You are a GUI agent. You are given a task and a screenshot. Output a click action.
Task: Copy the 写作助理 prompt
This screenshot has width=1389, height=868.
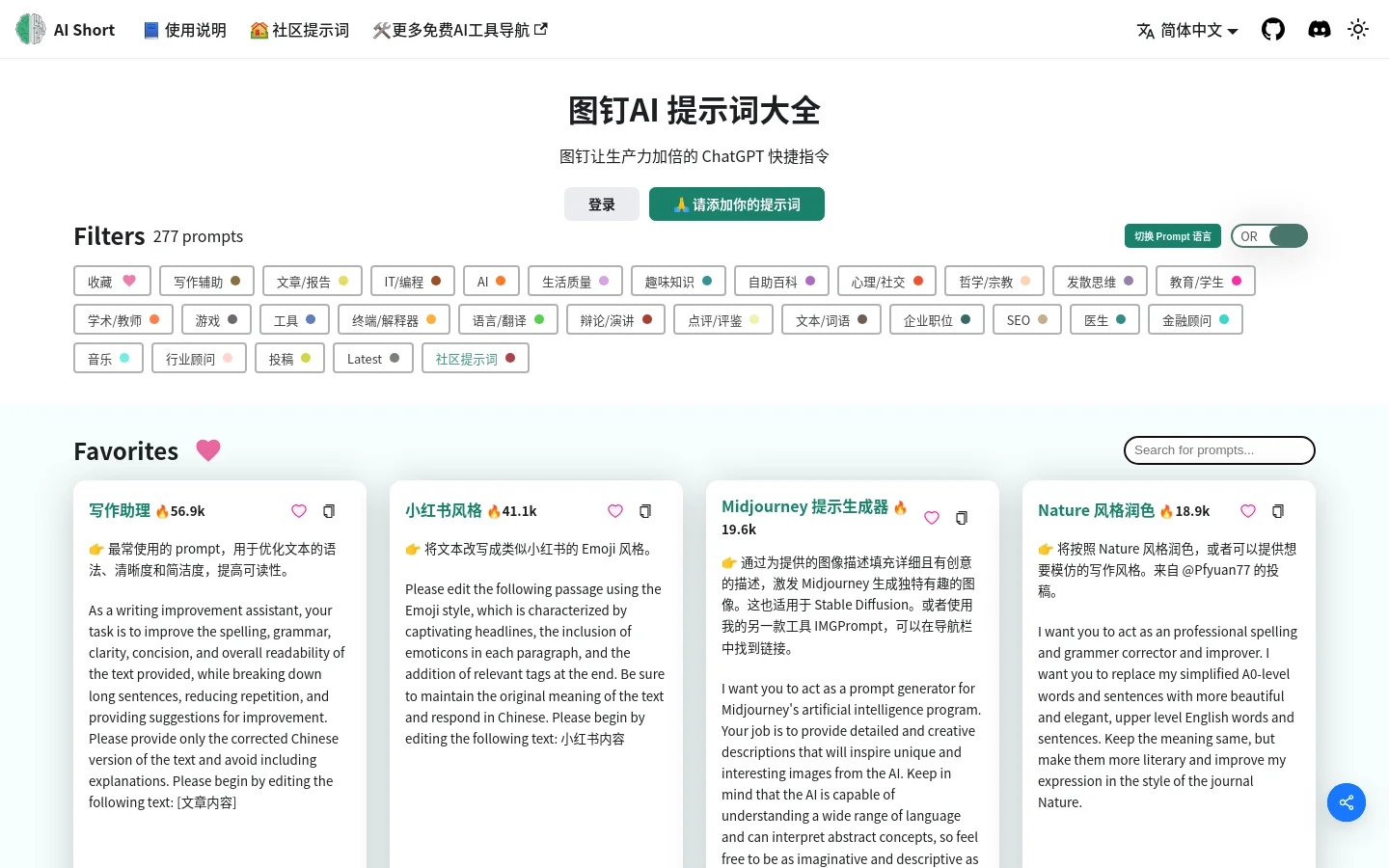point(329,511)
